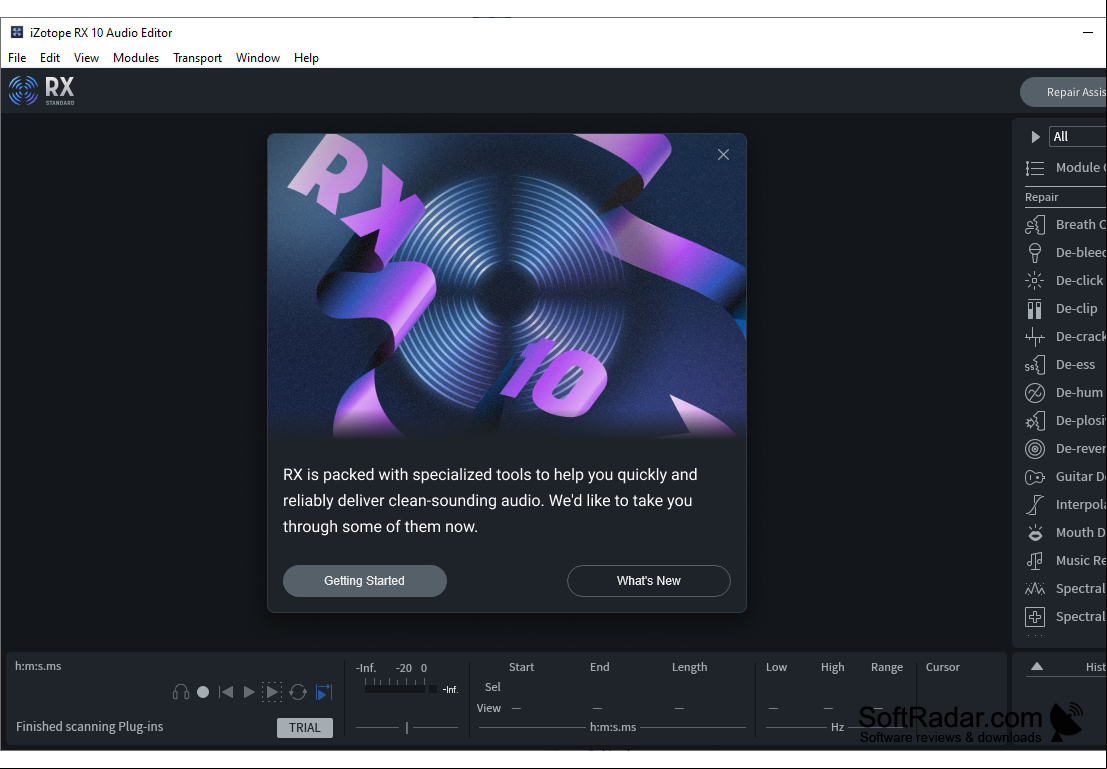Rewind to start of file
The height and width of the screenshot is (769, 1107).
[226, 692]
